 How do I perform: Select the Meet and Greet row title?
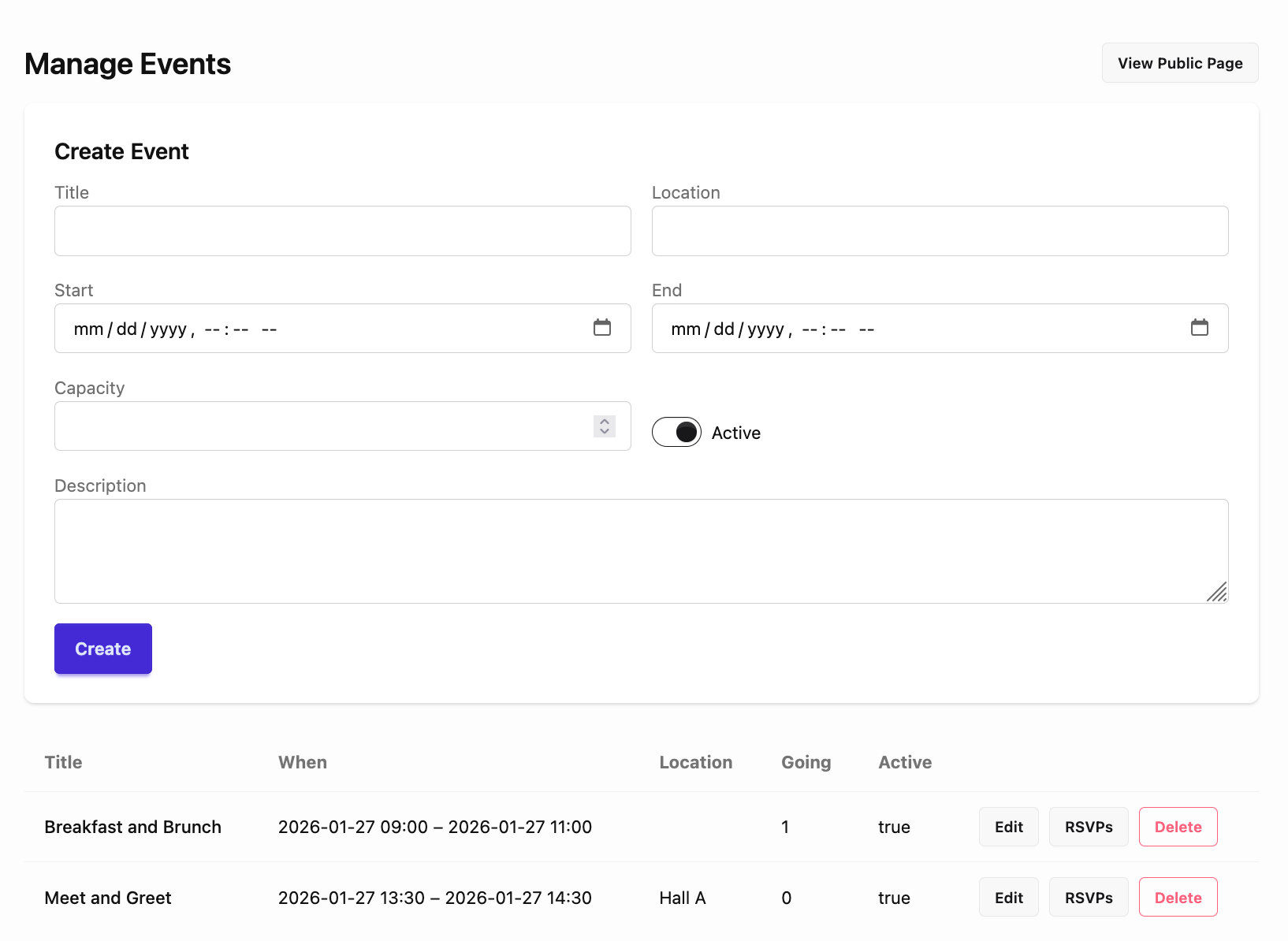pos(108,898)
